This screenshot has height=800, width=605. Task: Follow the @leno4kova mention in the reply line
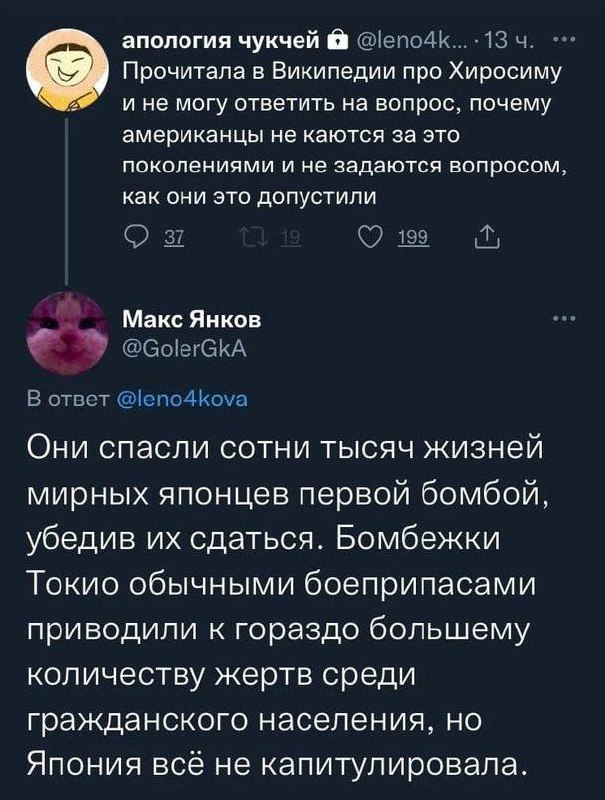pyautogui.click(x=181, y=401)
